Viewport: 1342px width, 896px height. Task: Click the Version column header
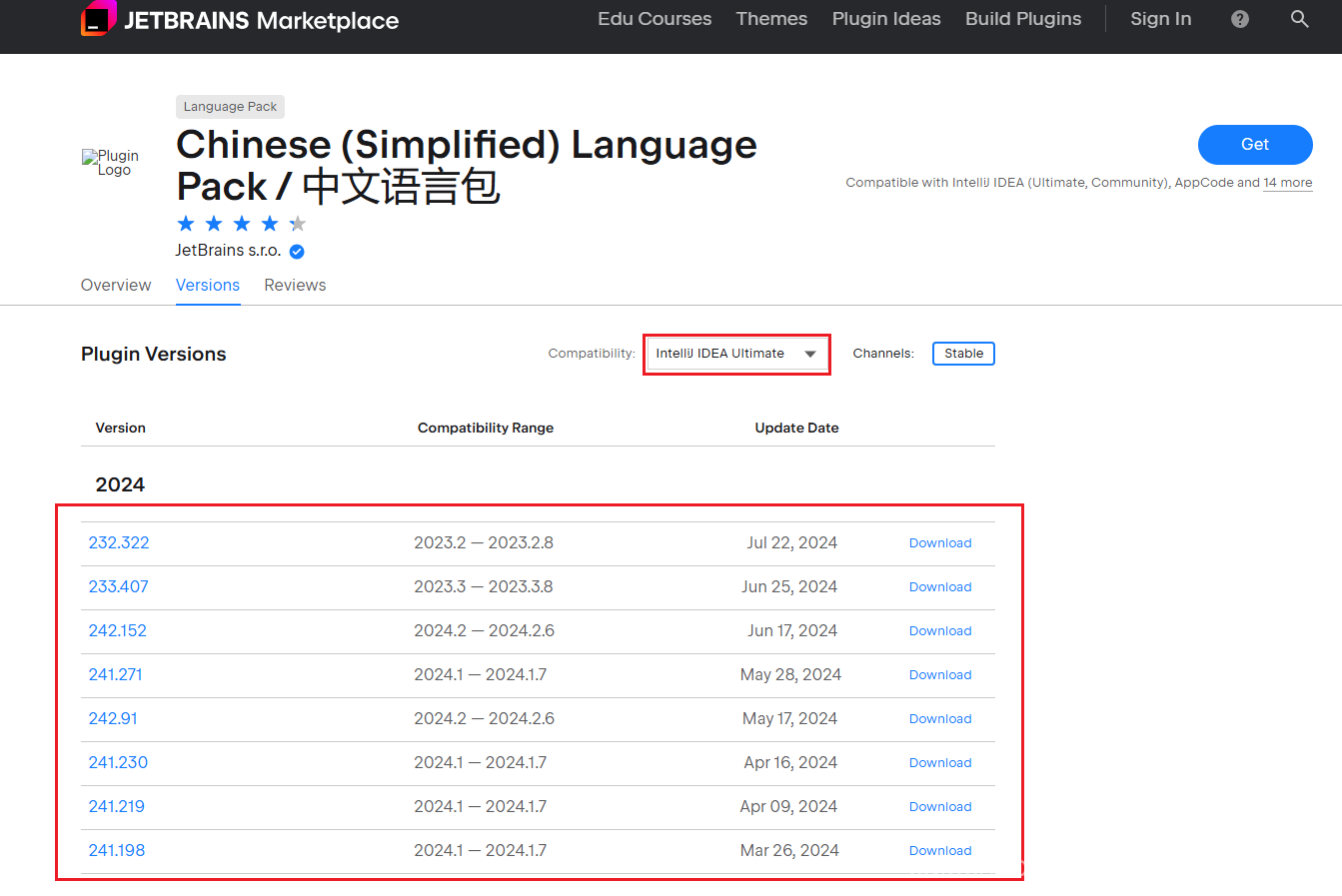(x=121, y=429)
